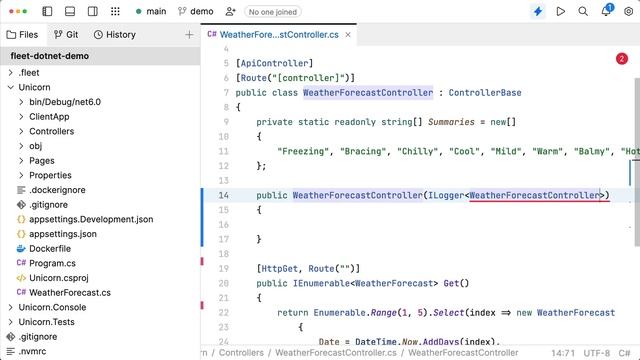640x360 pixels.
Task: Switch to the History tab
Action: 115,35
